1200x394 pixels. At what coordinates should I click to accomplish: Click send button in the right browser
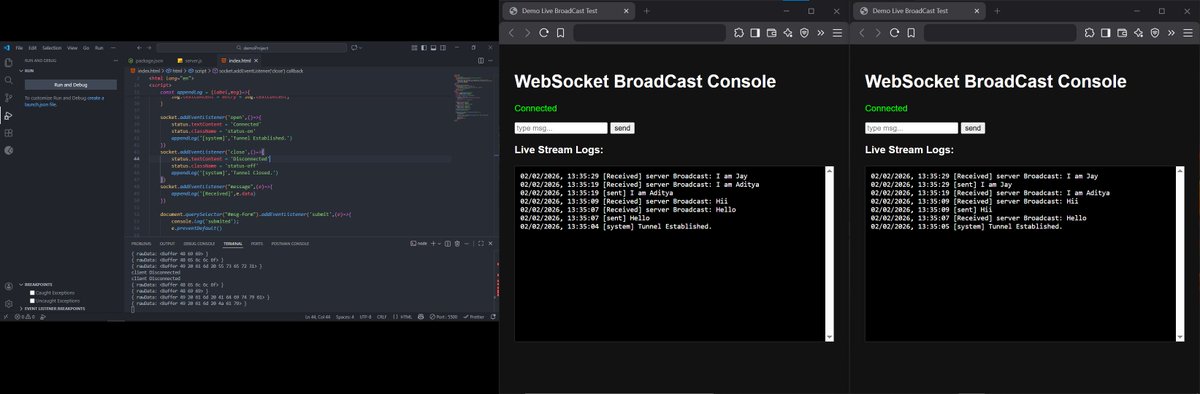[x=972, y=128]
